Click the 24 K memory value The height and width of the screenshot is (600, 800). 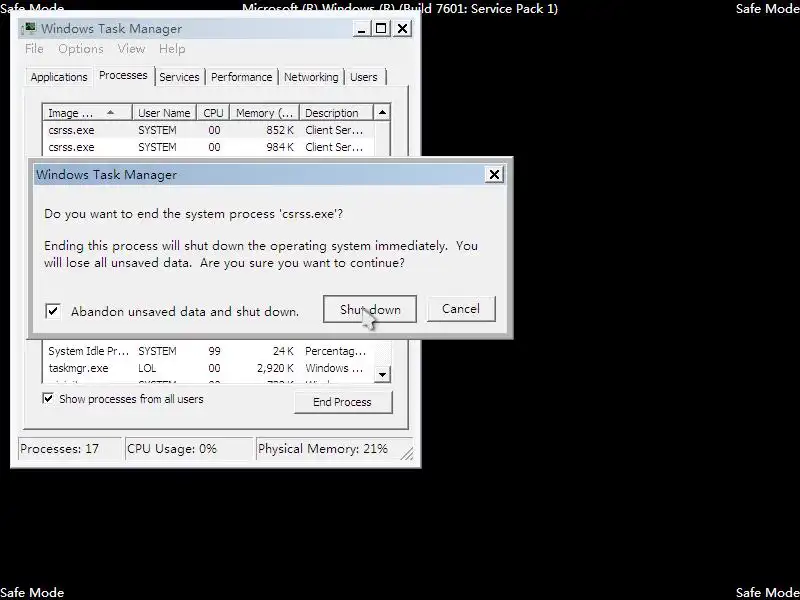click(x=283, y=351)
